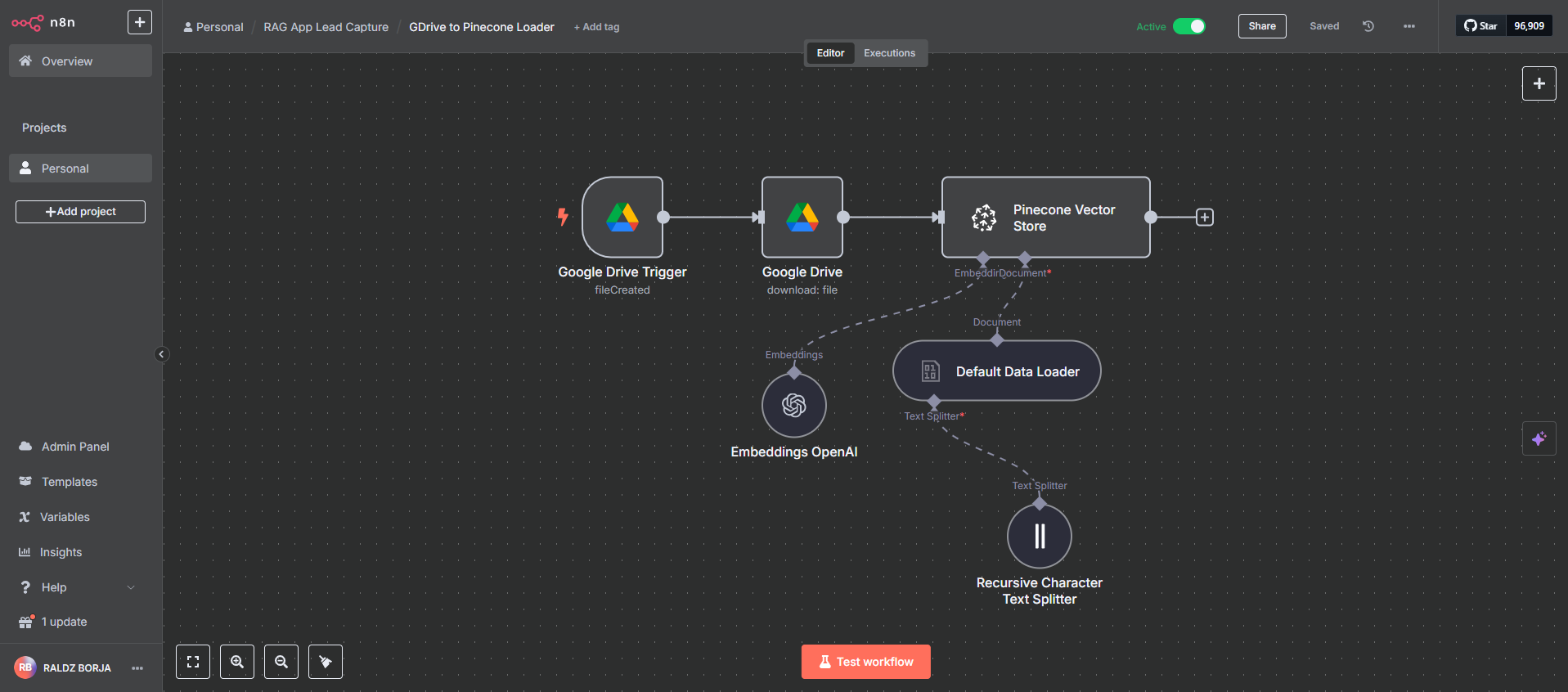1568x692 pixels.
Task: Click the 1 update notification
Action: (64, 622)
